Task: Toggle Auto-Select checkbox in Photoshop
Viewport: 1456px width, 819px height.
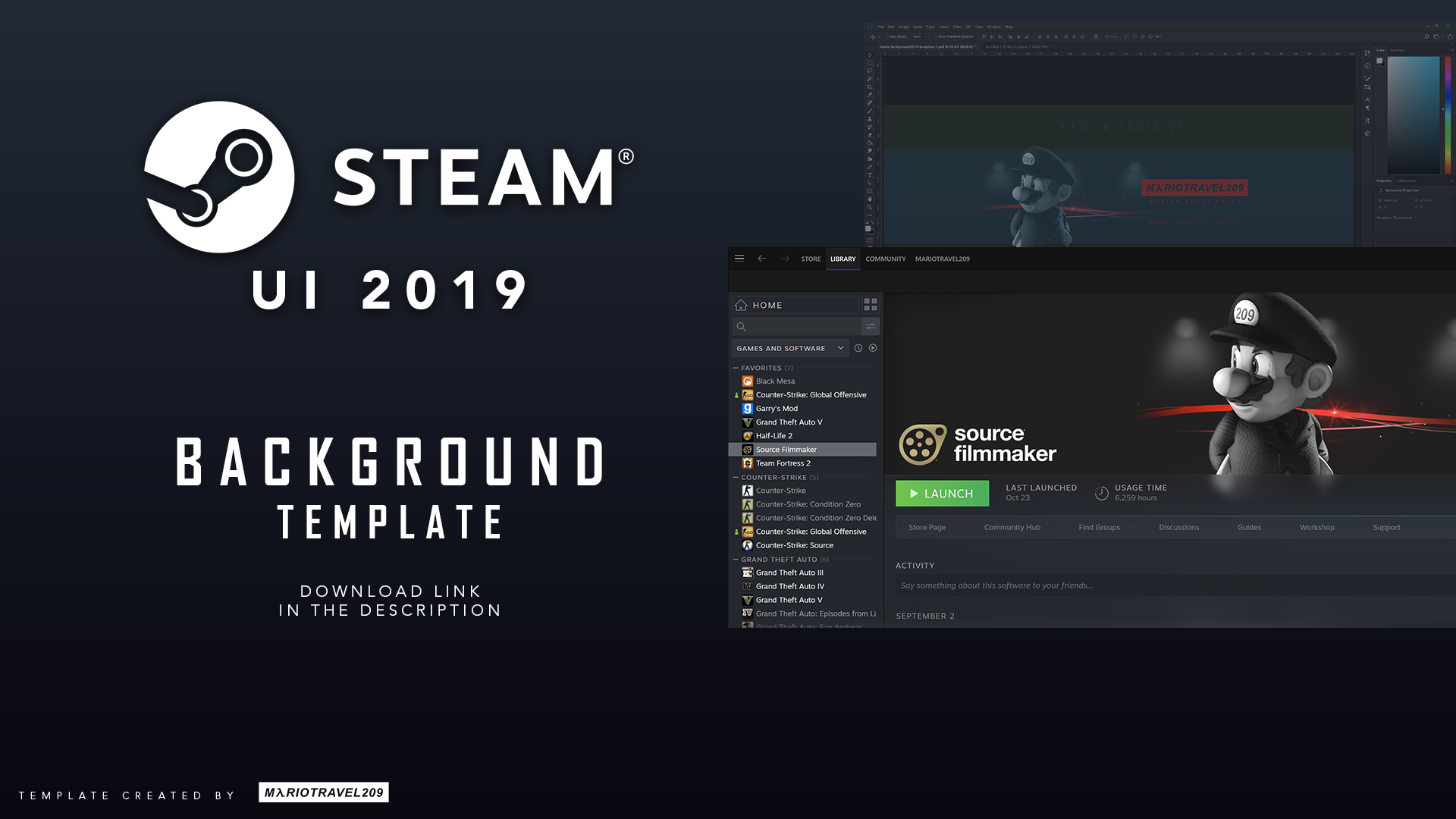Action: point(886,36)
